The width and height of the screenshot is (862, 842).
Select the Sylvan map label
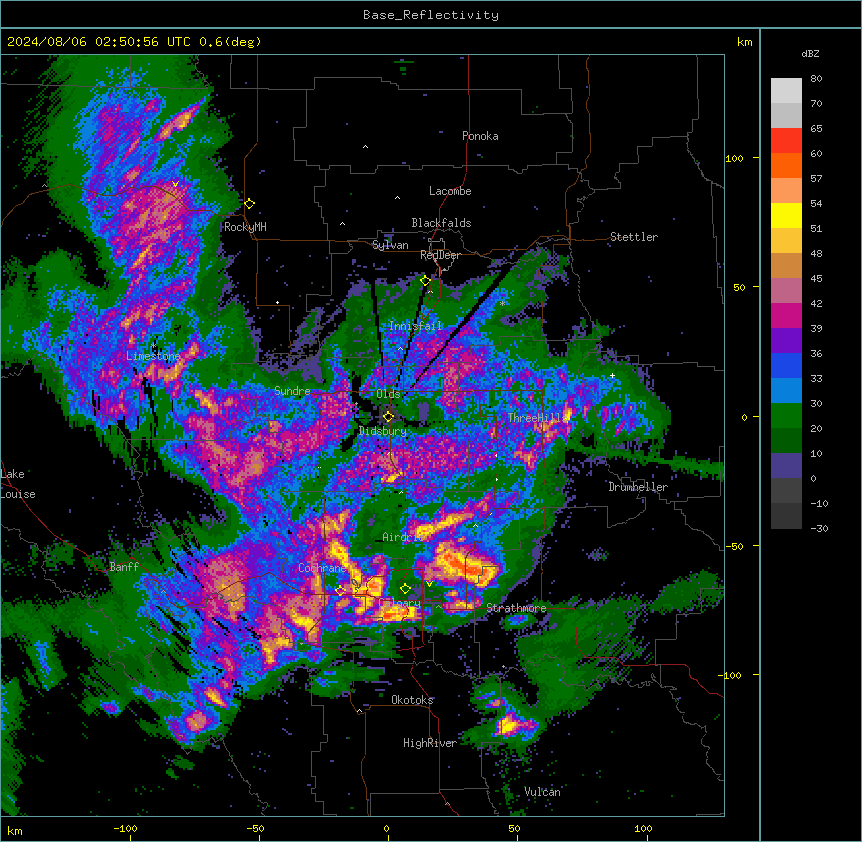pyautogui.click(x=390, y=245)
